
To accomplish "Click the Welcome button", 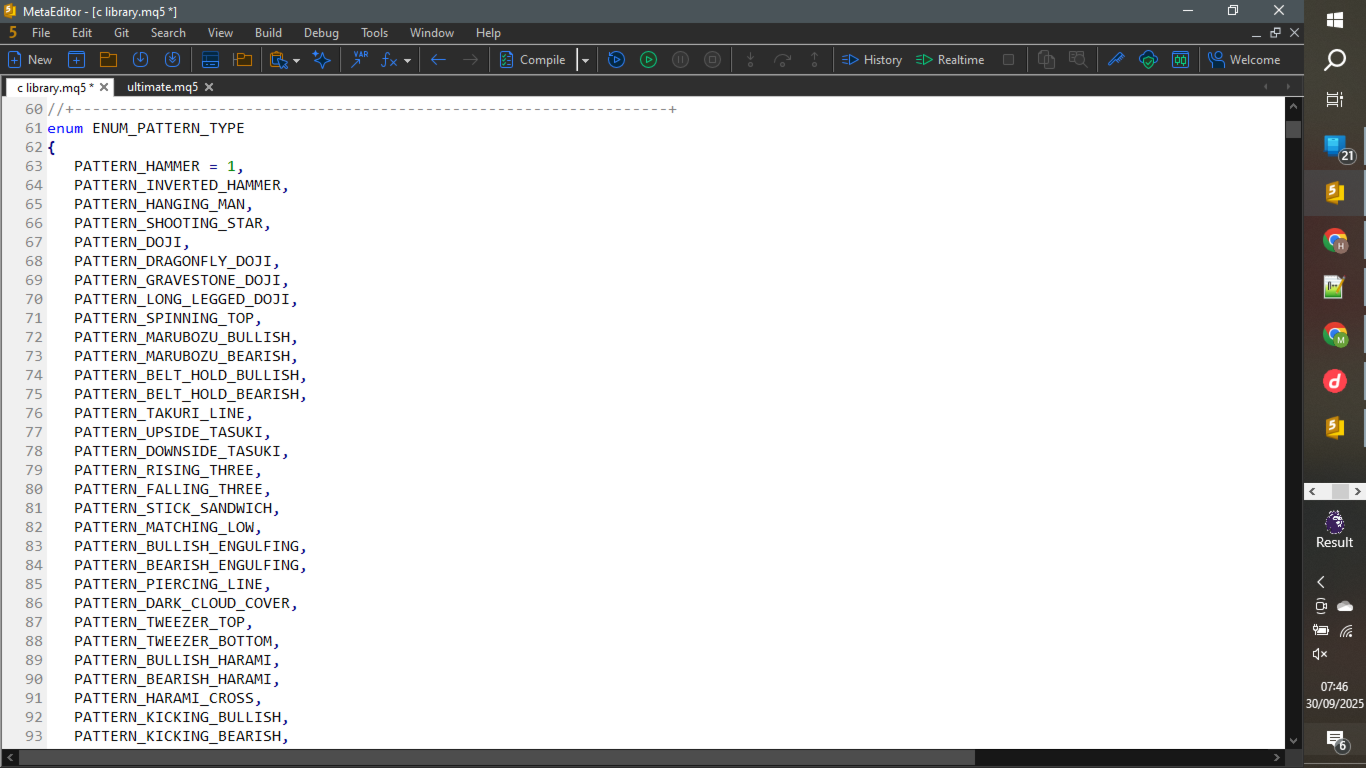I will [x=1244, y=60].
